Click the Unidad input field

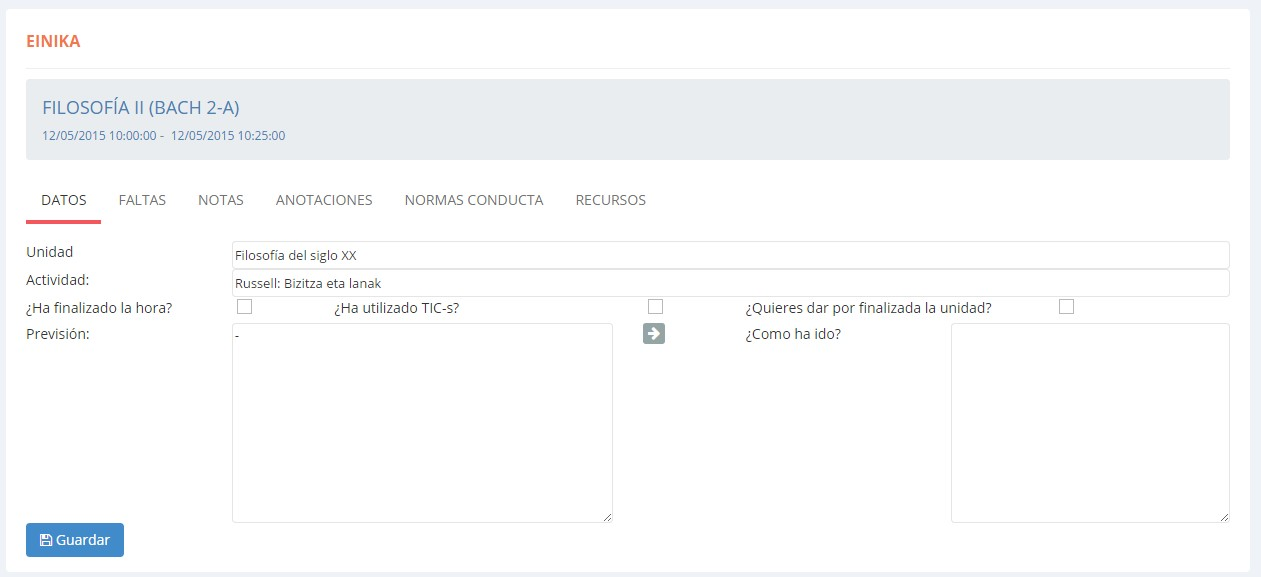click(730, 255)
